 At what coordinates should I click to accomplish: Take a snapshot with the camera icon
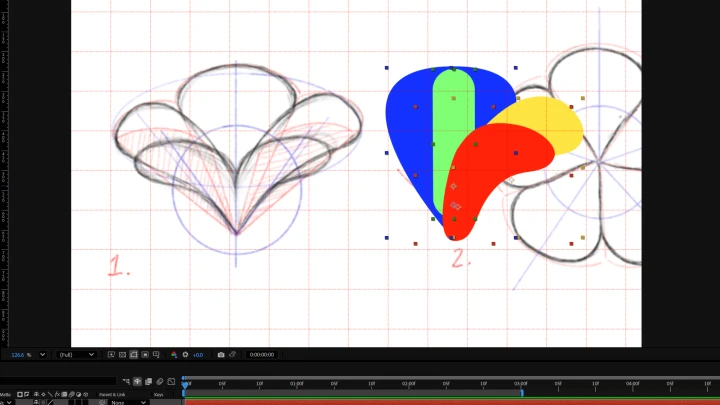(221, 354)
